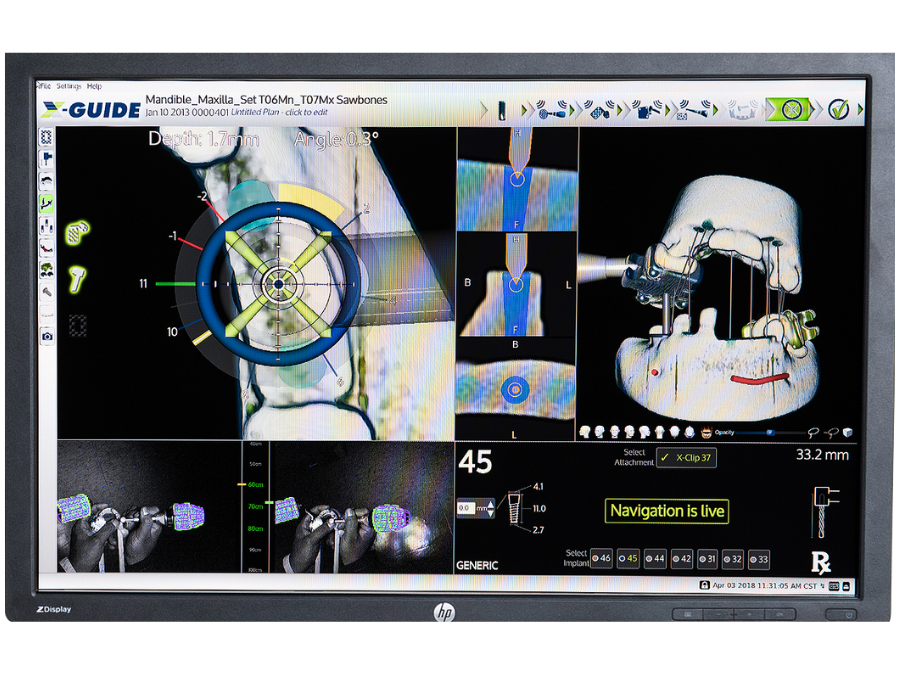
Task: Select the highlighted green navigation target step
Action: [790, 109]
